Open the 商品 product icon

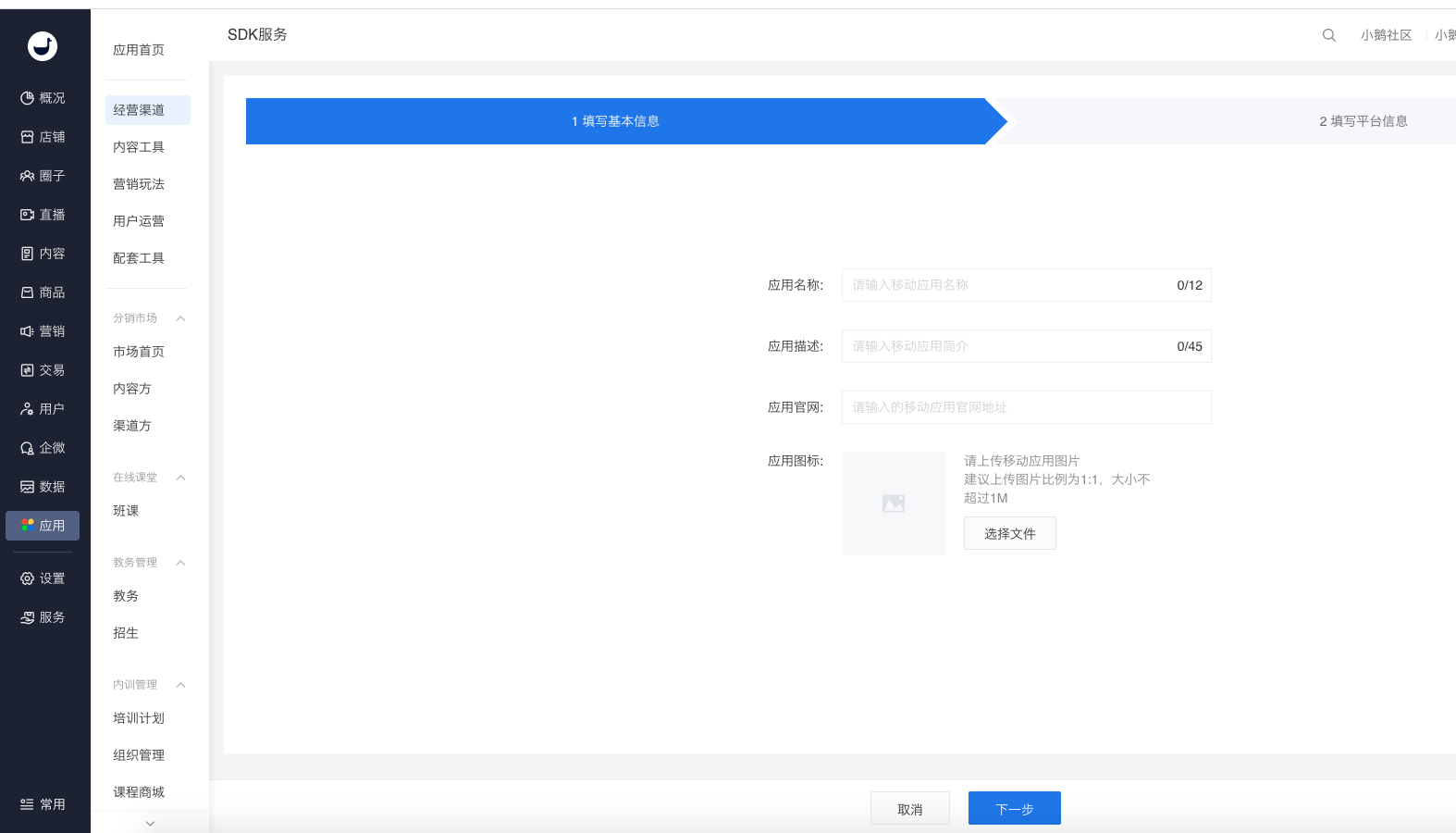click(28, 292)
